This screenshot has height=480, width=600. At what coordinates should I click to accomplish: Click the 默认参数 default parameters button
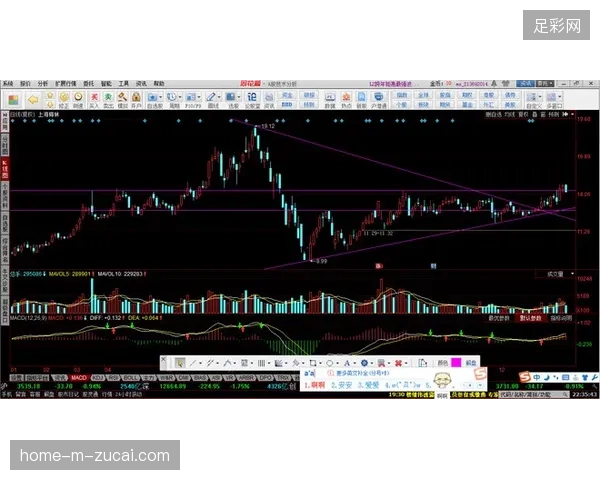pos(530,318)
